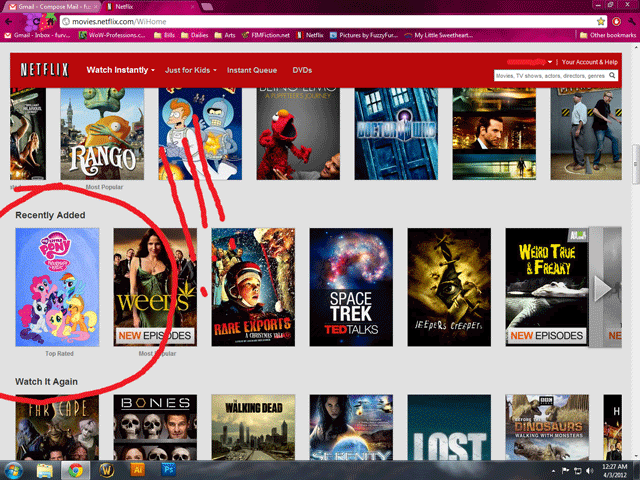Click the volume speaker tray icon
The height and width of the screenshot is (480, 640).
click(589, 471)
